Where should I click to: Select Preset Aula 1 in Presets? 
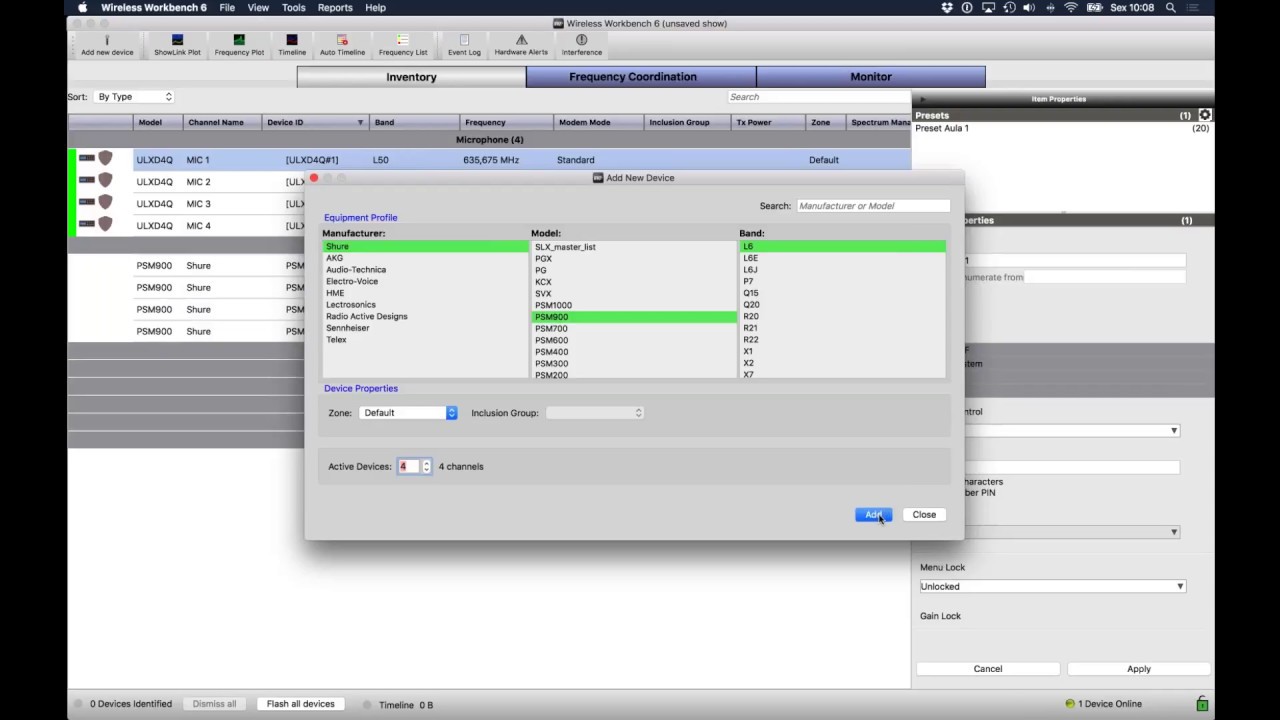coord(1062,128)
